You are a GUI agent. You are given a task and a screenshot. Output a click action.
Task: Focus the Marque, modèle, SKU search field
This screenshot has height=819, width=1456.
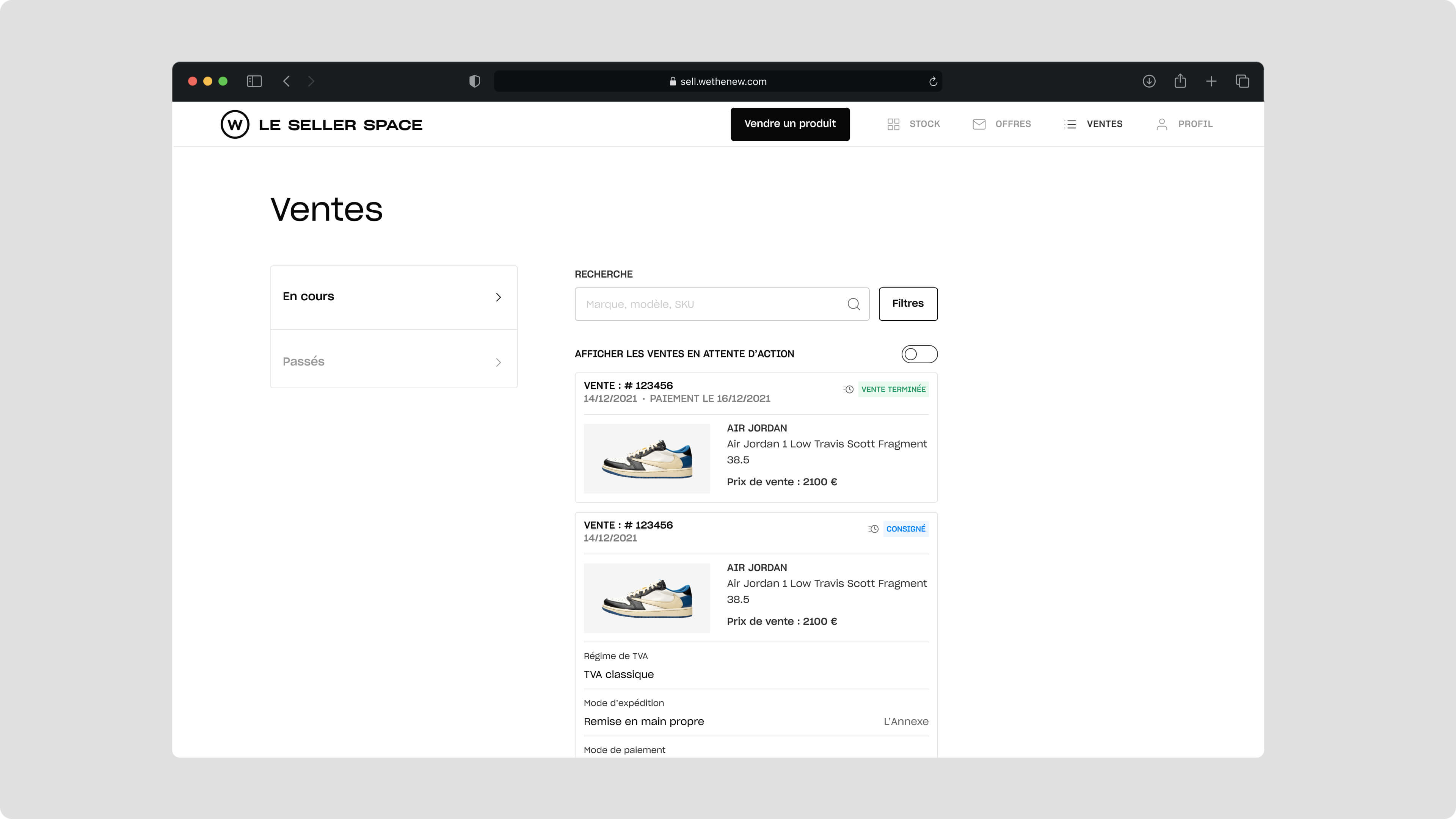pyautogui.click(x=722, y=304)
